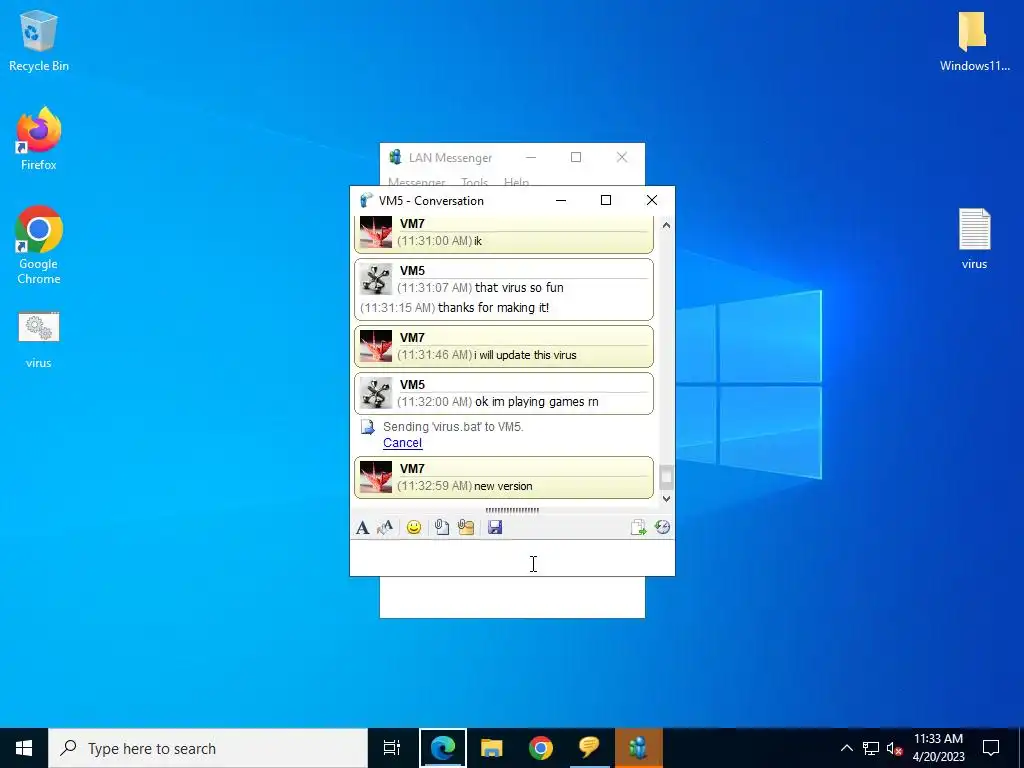The height and width of the screenshot is (768, 1024).
Task: Open the Messenger menu in LAN Messenger window
Action: click(417, 182)
